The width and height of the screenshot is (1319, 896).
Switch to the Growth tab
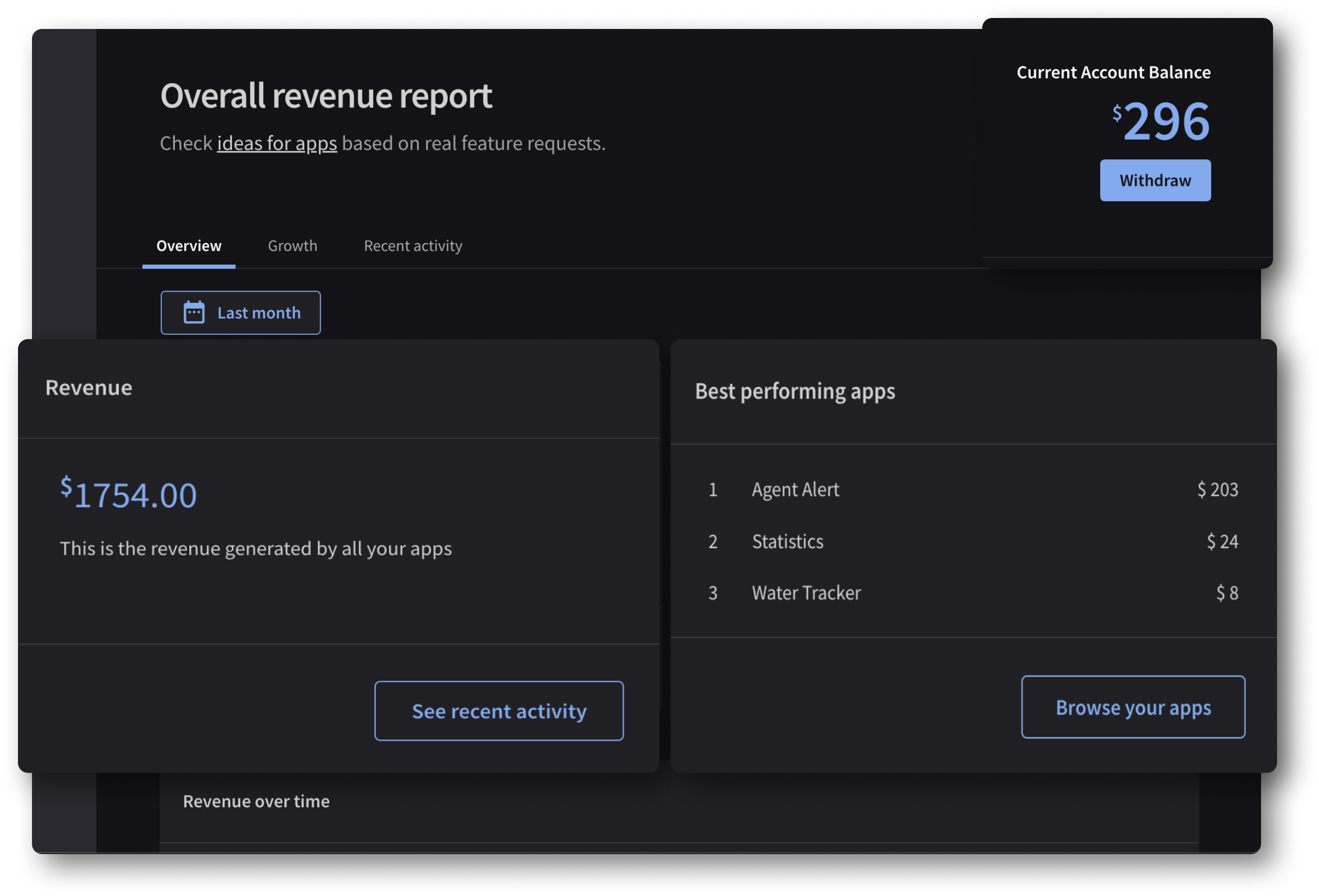(x=292, y=246)
